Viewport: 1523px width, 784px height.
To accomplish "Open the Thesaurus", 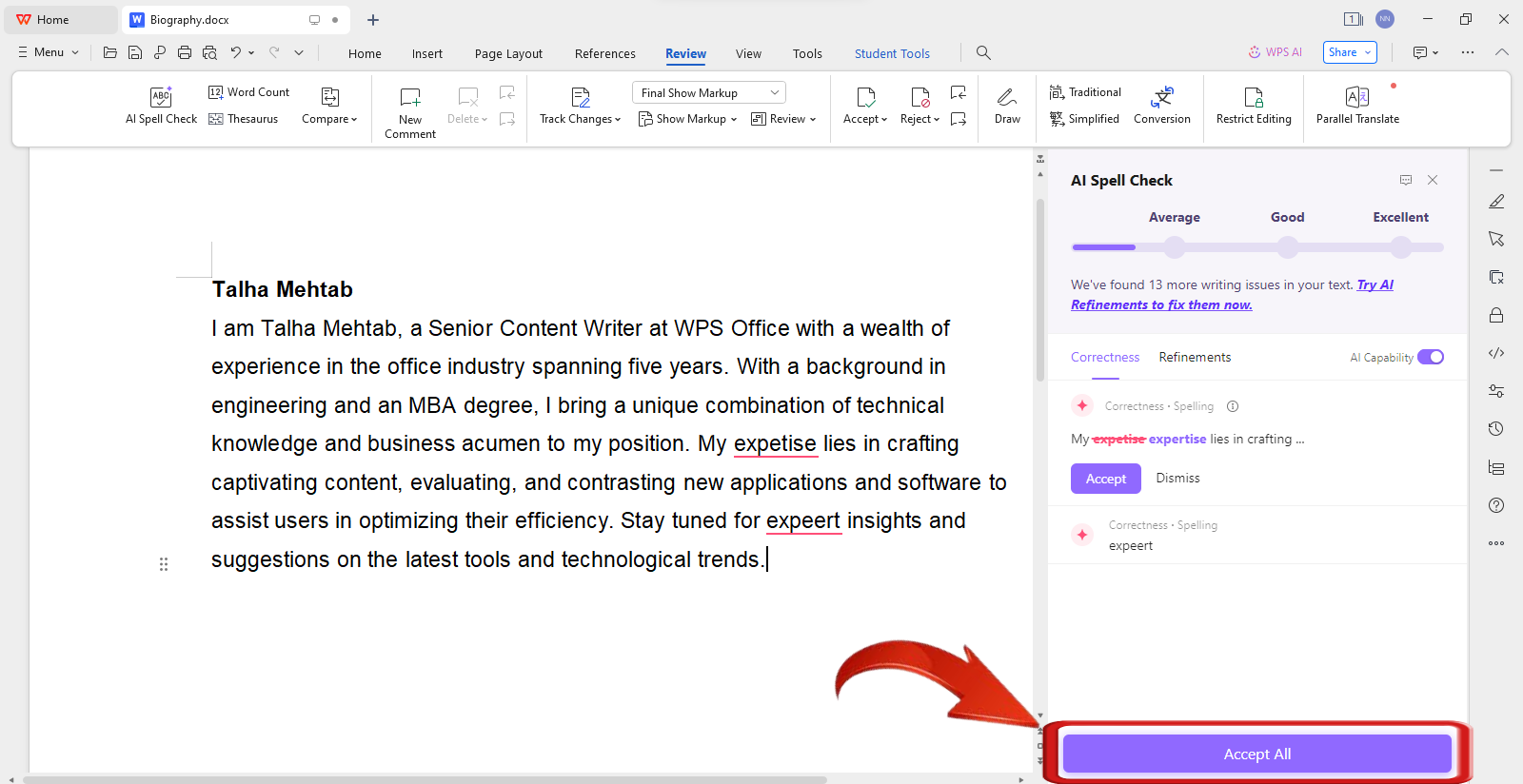I will [x=243, y=119].
